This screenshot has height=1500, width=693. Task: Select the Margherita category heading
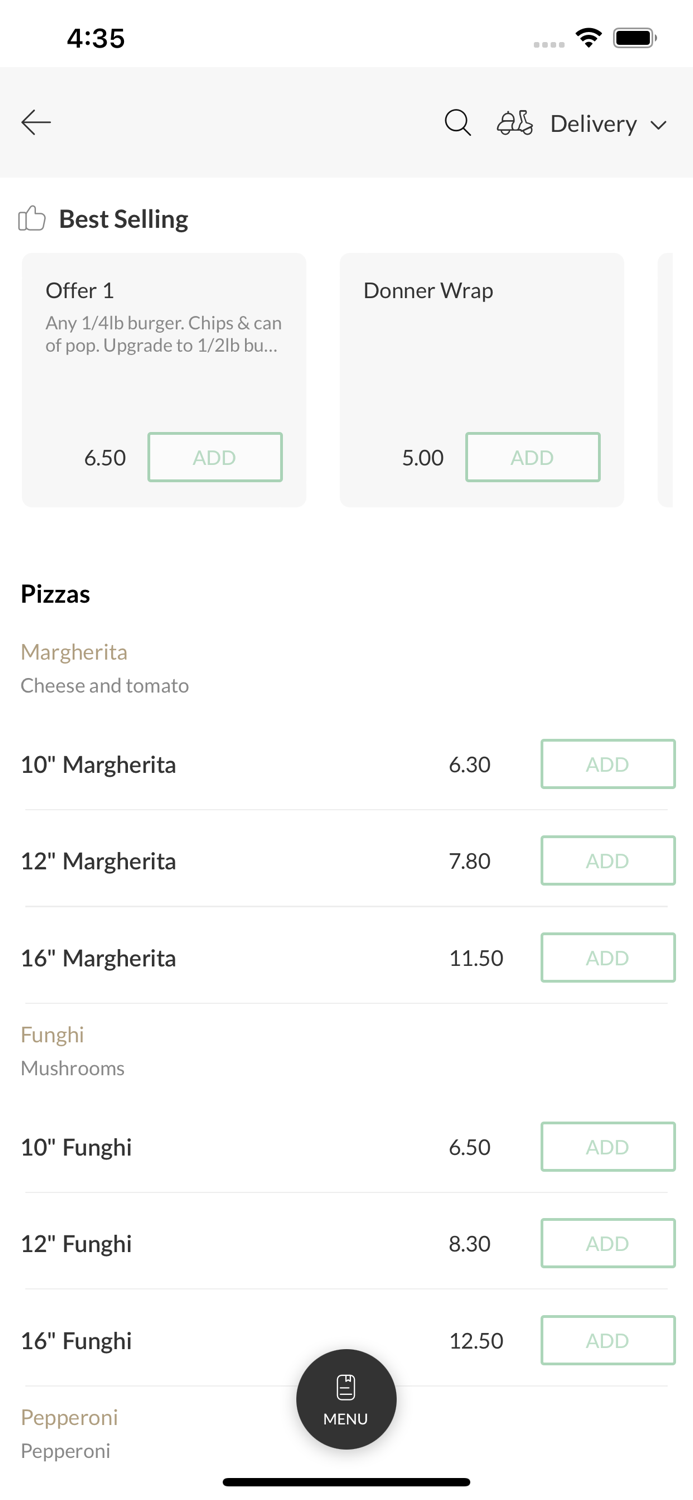[x=74, y=652]
